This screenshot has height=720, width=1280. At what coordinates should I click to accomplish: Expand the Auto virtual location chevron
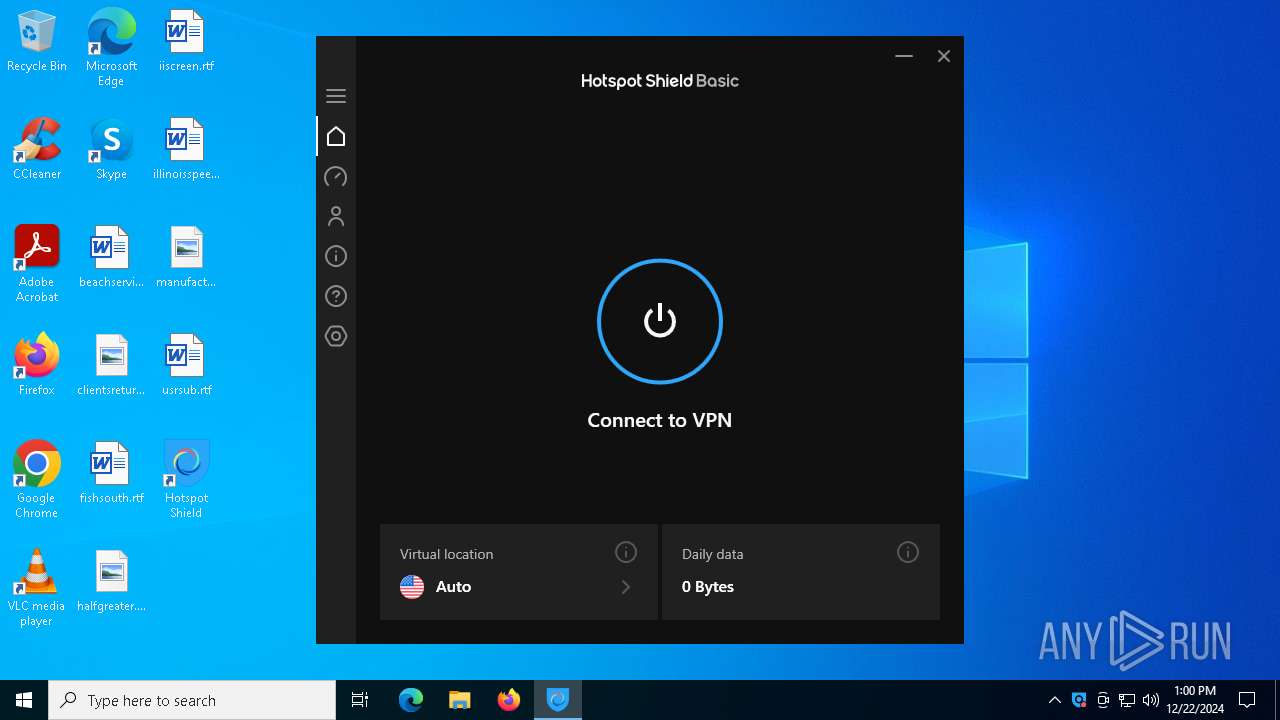(x=626, y=587)
